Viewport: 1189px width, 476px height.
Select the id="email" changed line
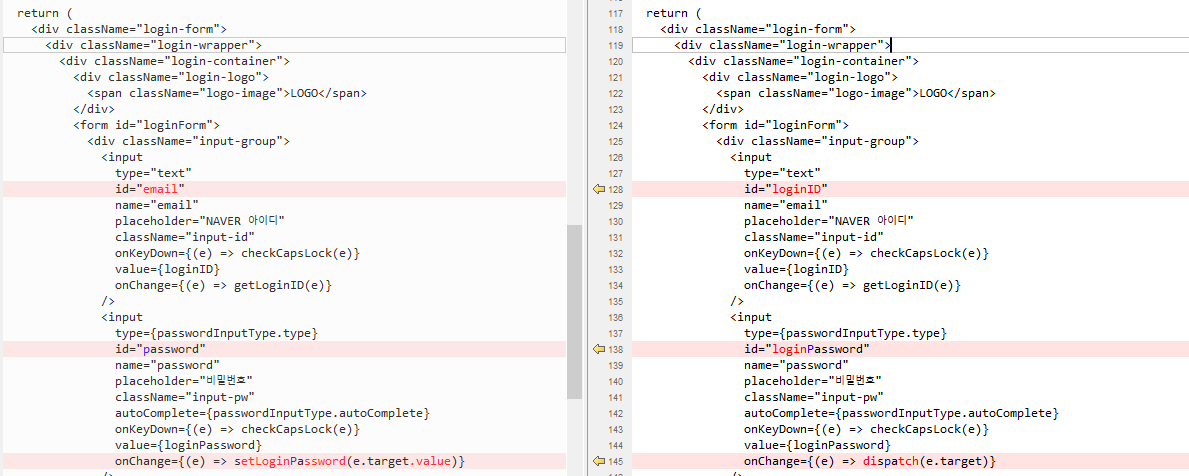[284, 189]
